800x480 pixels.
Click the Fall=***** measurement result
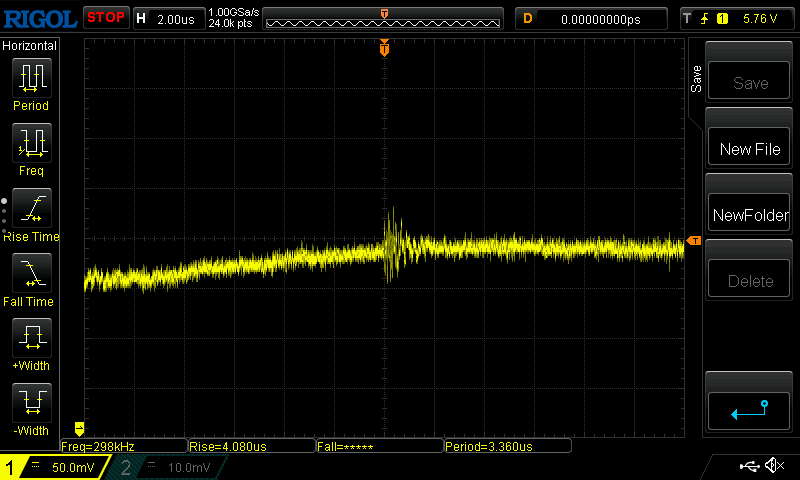(380, 446)
